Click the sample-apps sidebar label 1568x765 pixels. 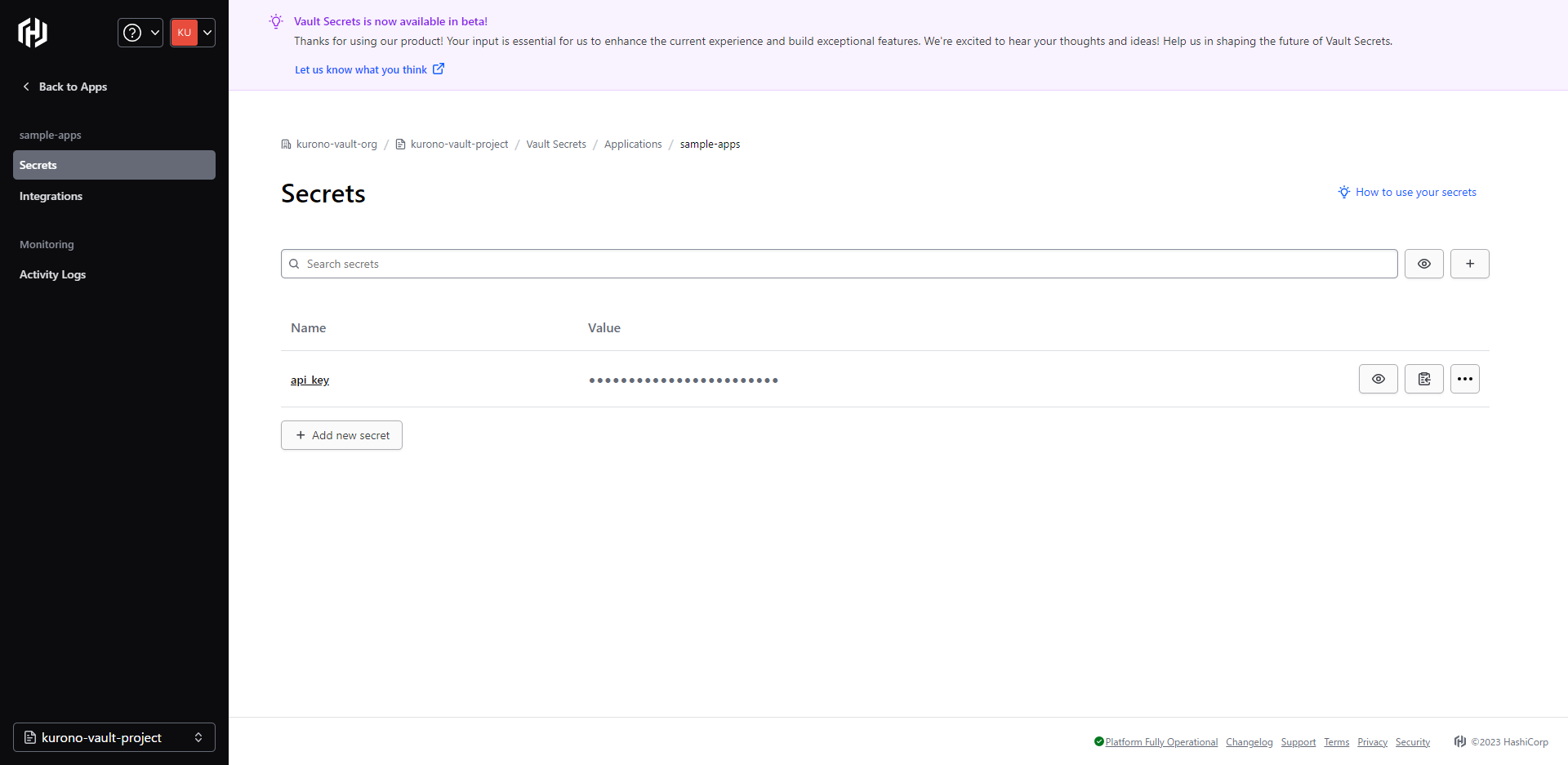51,135
